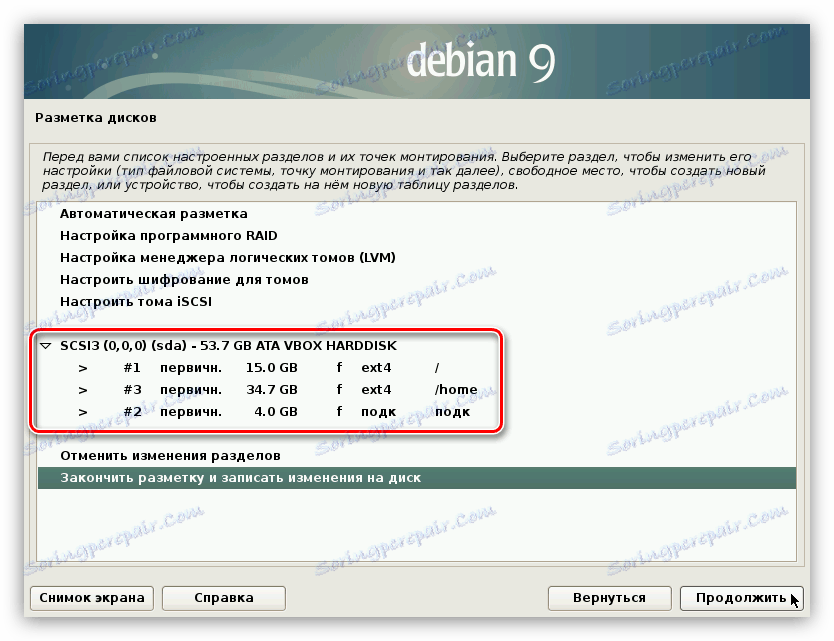Click the f flag in the 4.0 GB row

point(339,412)
